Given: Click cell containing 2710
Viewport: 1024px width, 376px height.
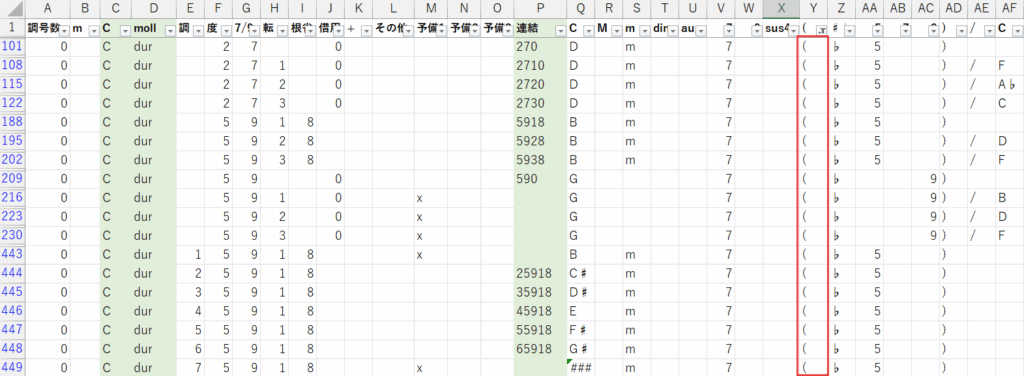Looking at the screenshot, I should 540,66.
